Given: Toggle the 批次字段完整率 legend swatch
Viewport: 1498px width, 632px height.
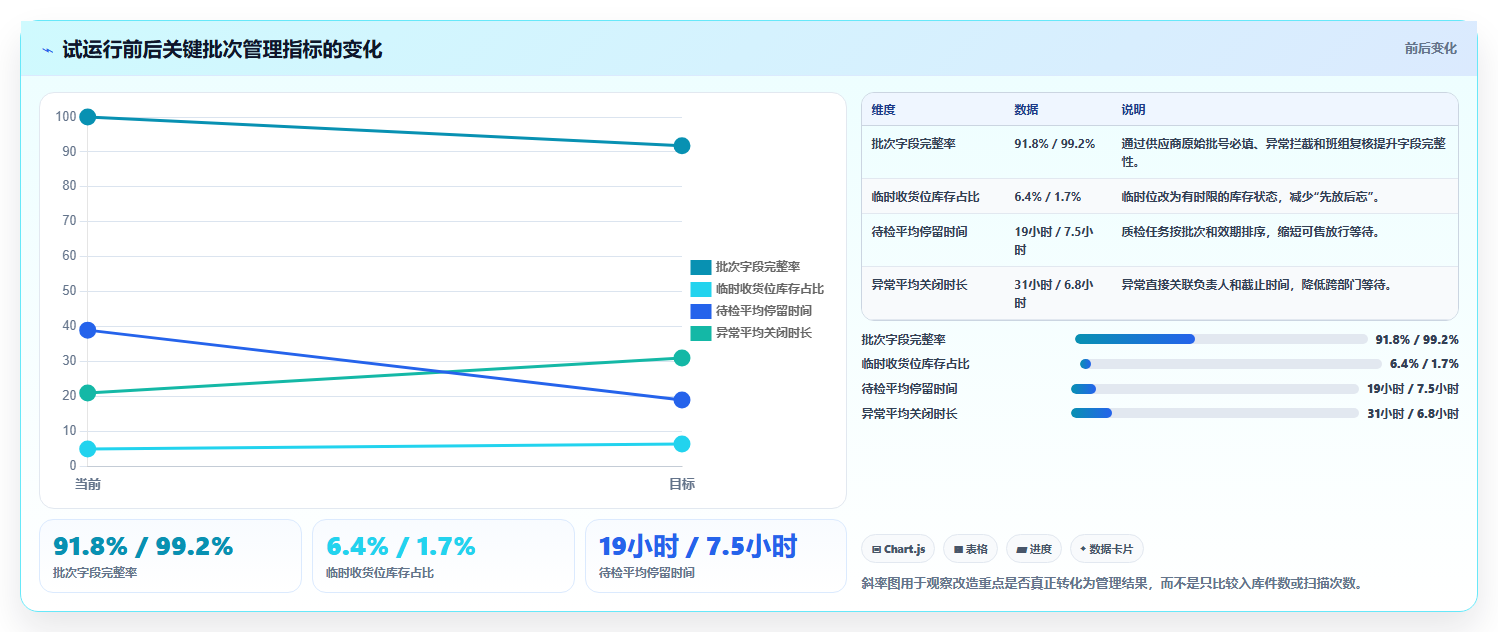Looking at the screenshot, I should 701,267.
